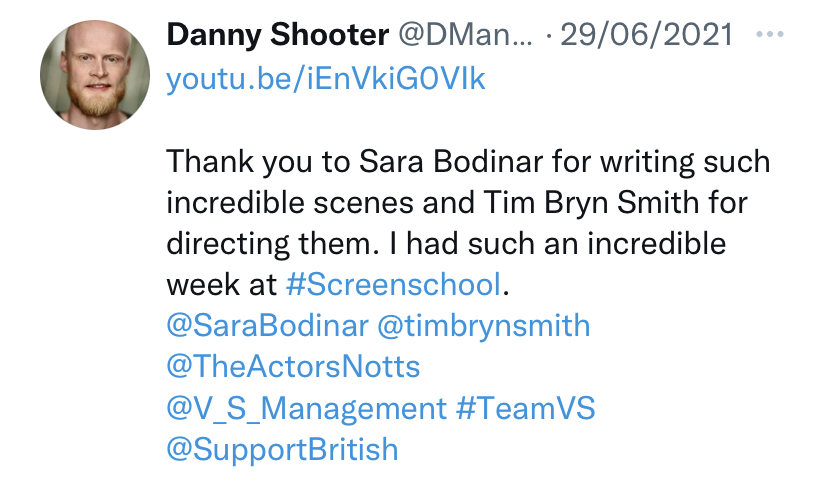Open the youtu.be video link
828x478 pixels.
(x=326, y=79)
